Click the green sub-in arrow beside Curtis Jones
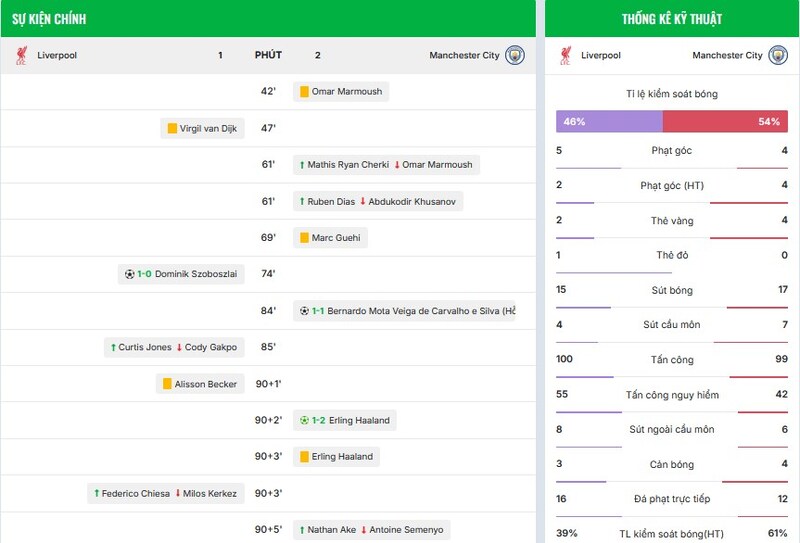 (x=112, y=347)
